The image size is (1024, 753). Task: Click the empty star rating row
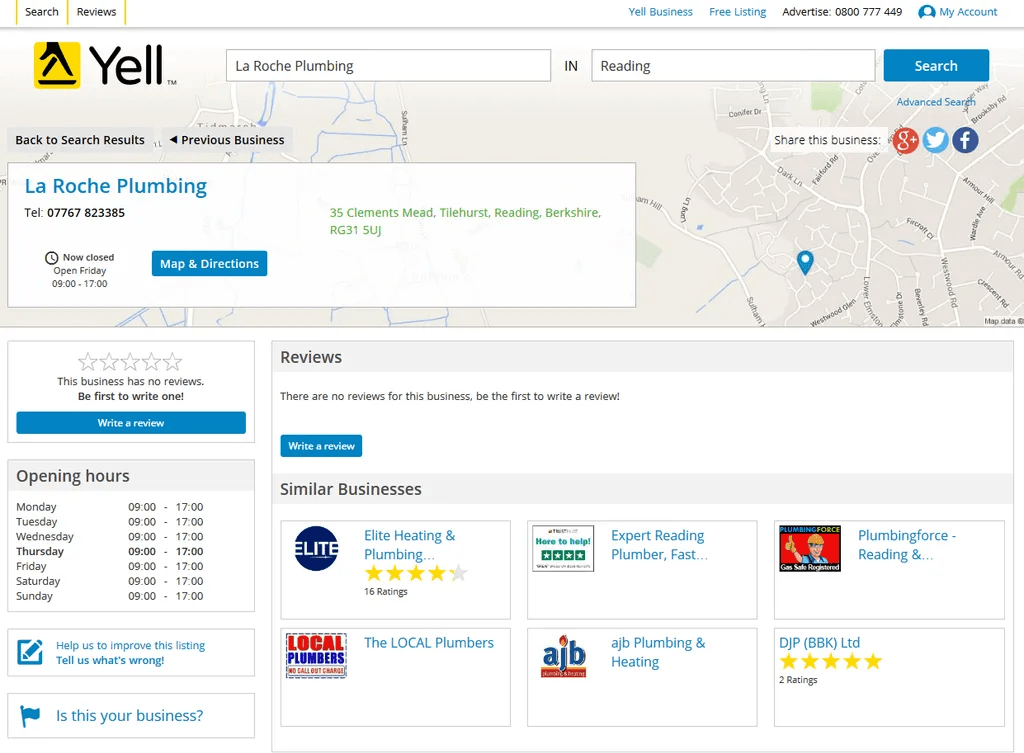(x=130, y=362)
